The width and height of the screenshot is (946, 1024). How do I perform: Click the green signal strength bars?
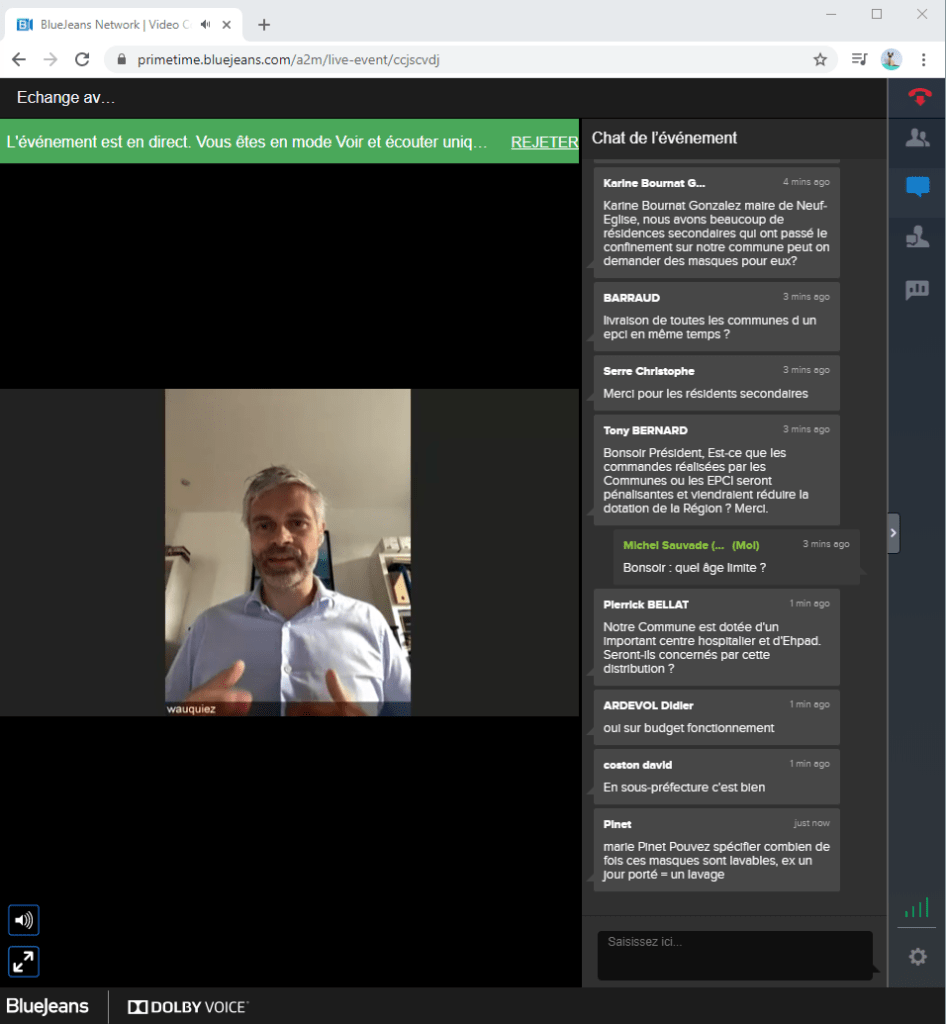click(916, 908)
